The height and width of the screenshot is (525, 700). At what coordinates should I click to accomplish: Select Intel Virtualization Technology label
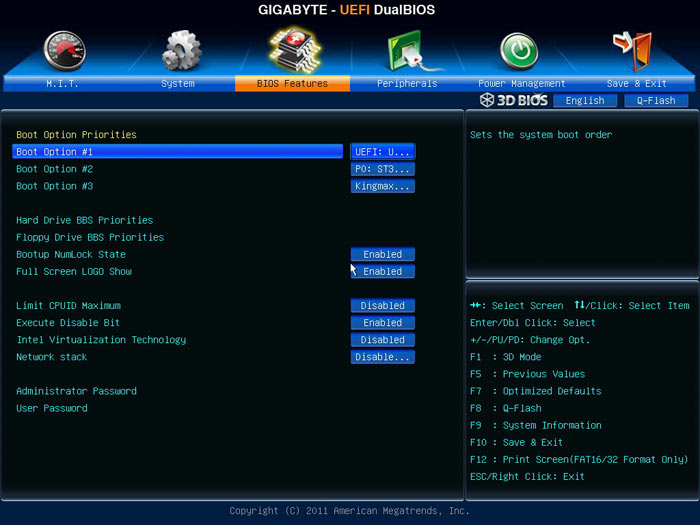pyautogui.click(x=101, y=340)
